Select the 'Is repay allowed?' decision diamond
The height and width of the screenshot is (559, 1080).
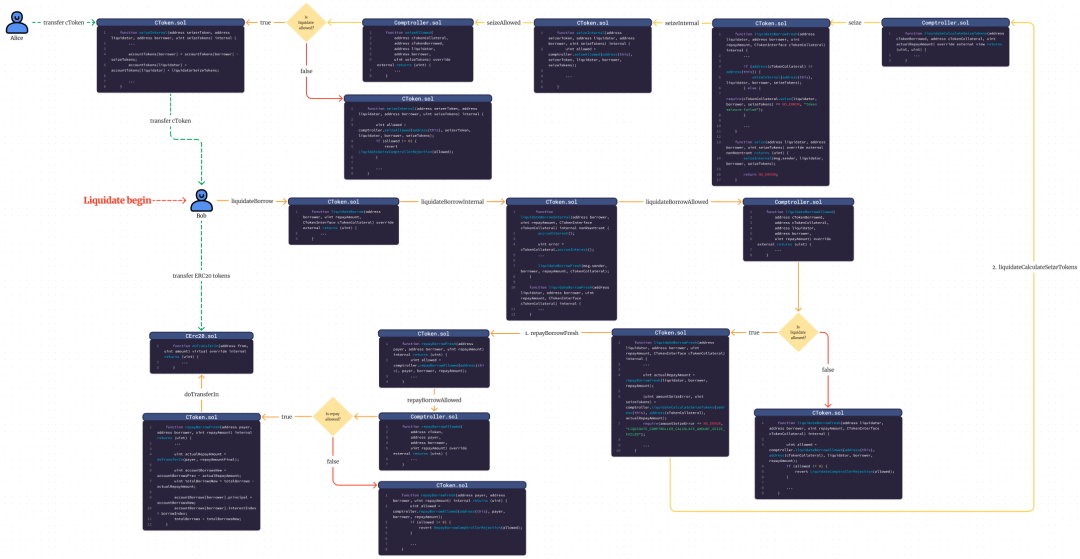[x=331, y=416]
